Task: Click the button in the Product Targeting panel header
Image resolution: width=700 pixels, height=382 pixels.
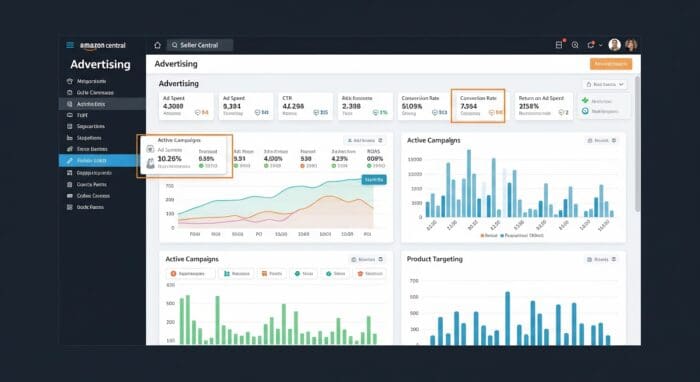Action: coord(601,259)
